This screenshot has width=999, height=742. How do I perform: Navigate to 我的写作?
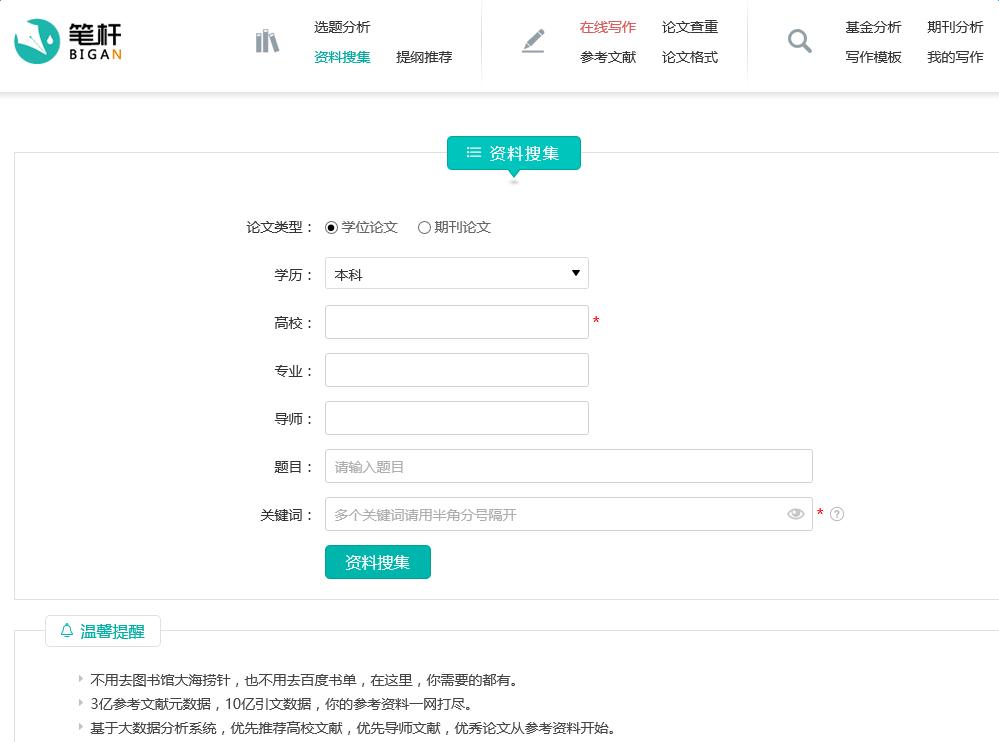click(x=955, y=58)
